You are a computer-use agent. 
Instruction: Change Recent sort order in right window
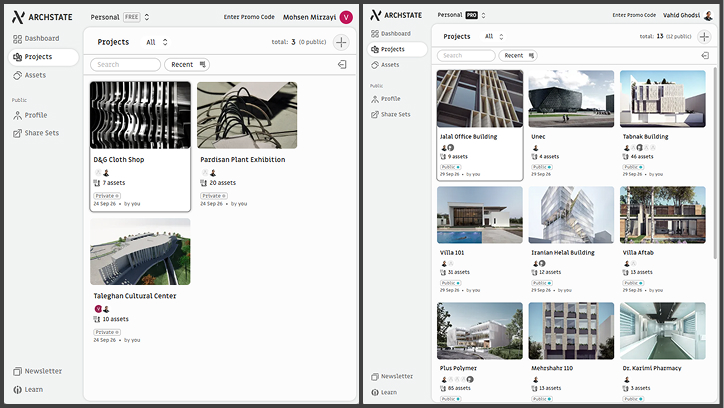[518, 55]
